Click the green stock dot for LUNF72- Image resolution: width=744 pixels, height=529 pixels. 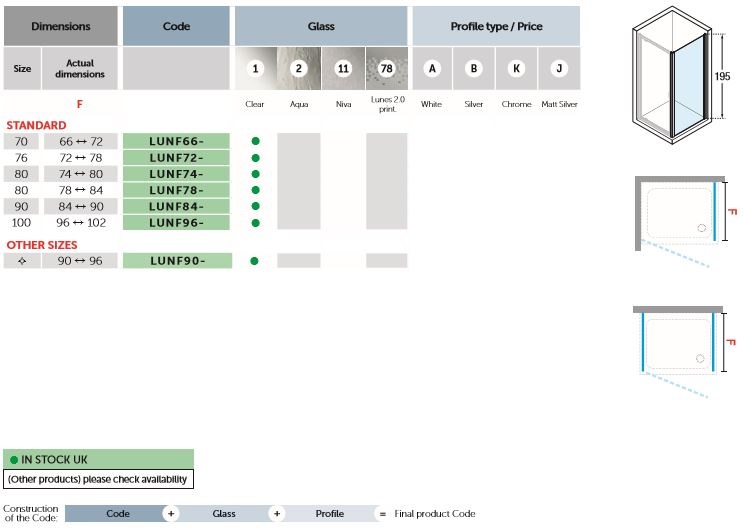pyautogui.click(x=255, y=158)
